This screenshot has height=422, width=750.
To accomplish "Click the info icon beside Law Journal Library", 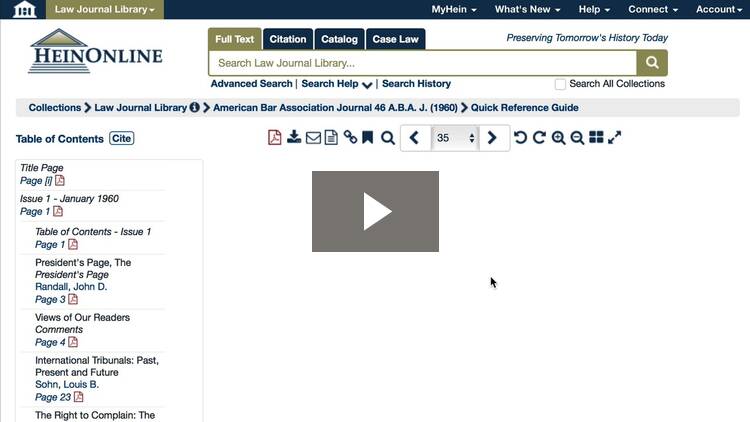I will 194,108.
